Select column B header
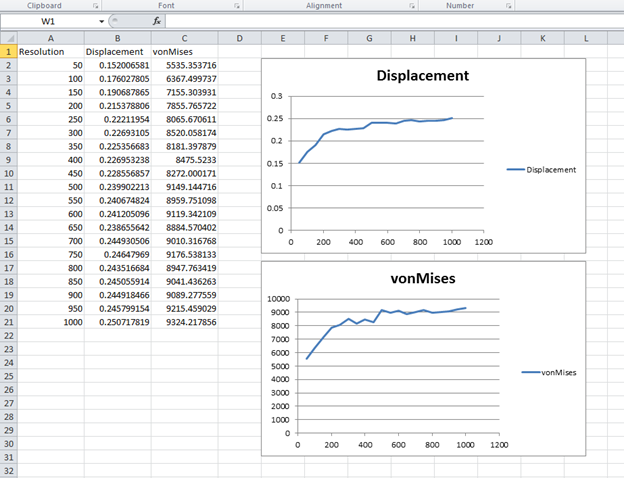The image size is (624, 478). click(117, 38)
